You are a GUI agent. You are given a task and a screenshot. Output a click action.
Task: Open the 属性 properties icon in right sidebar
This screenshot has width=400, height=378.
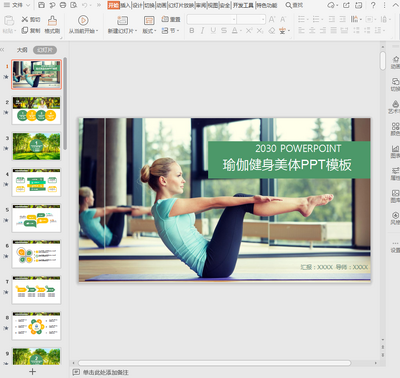[395, 174]
